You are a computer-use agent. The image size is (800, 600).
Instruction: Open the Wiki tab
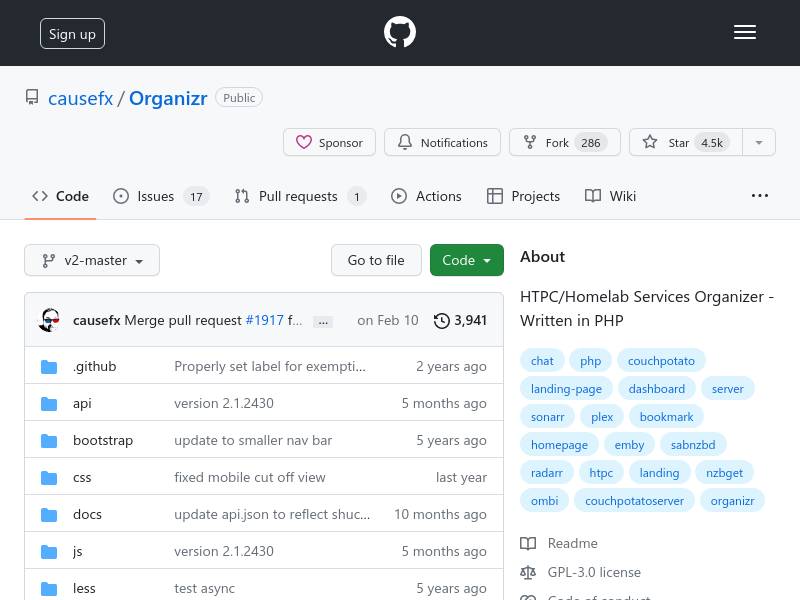[x=610, y=196]
